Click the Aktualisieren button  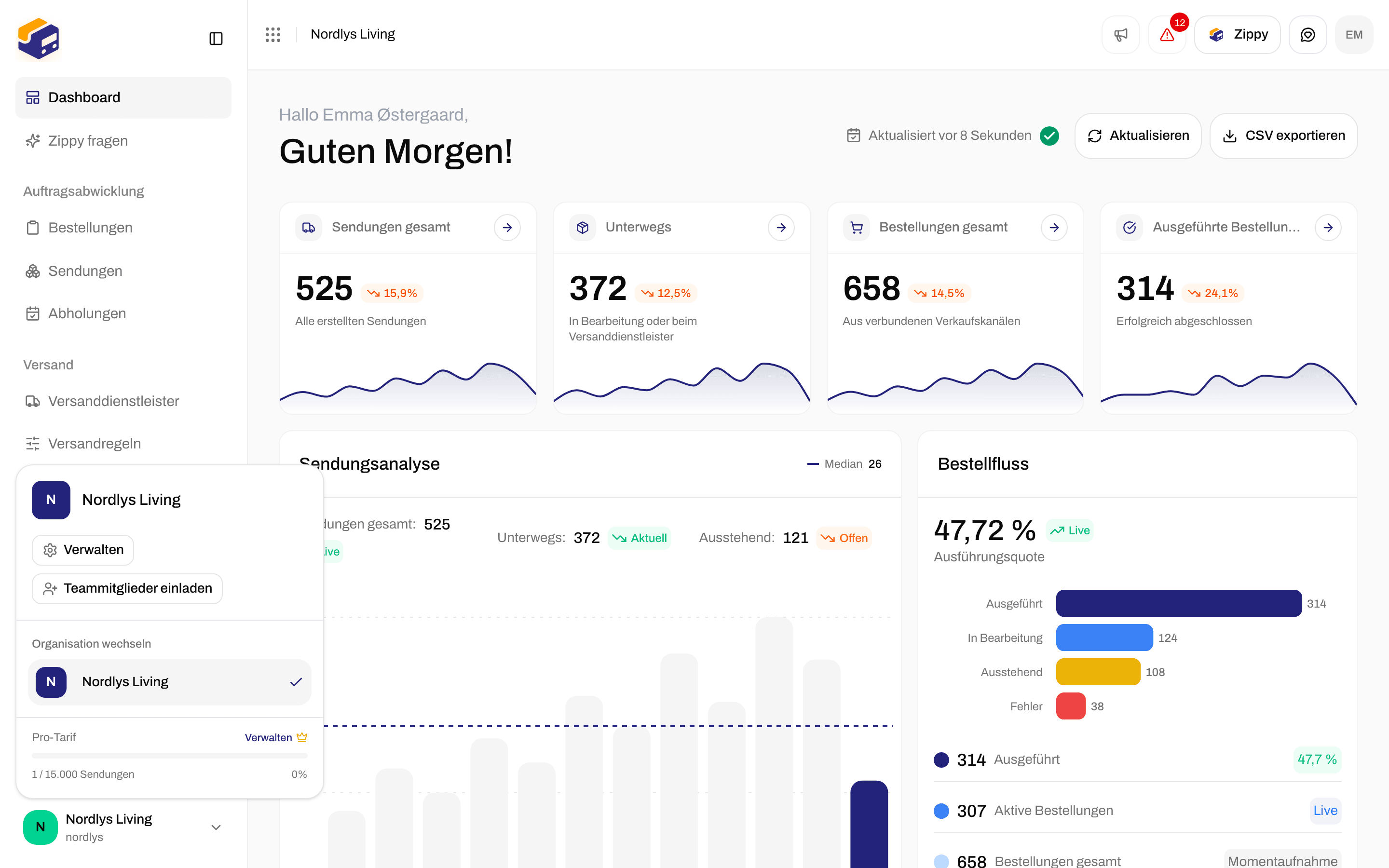1138,136
